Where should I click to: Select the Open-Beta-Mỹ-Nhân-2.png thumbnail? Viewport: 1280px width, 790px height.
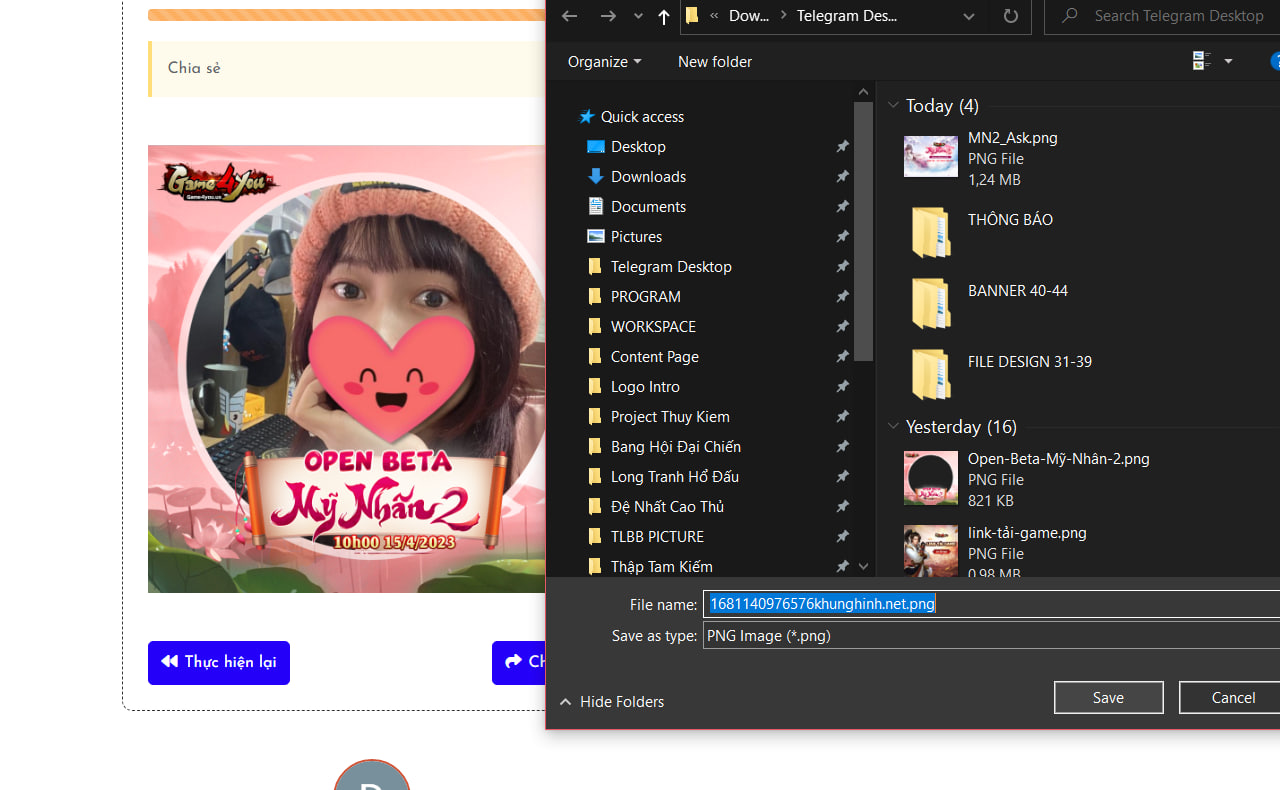click(930, 478)
